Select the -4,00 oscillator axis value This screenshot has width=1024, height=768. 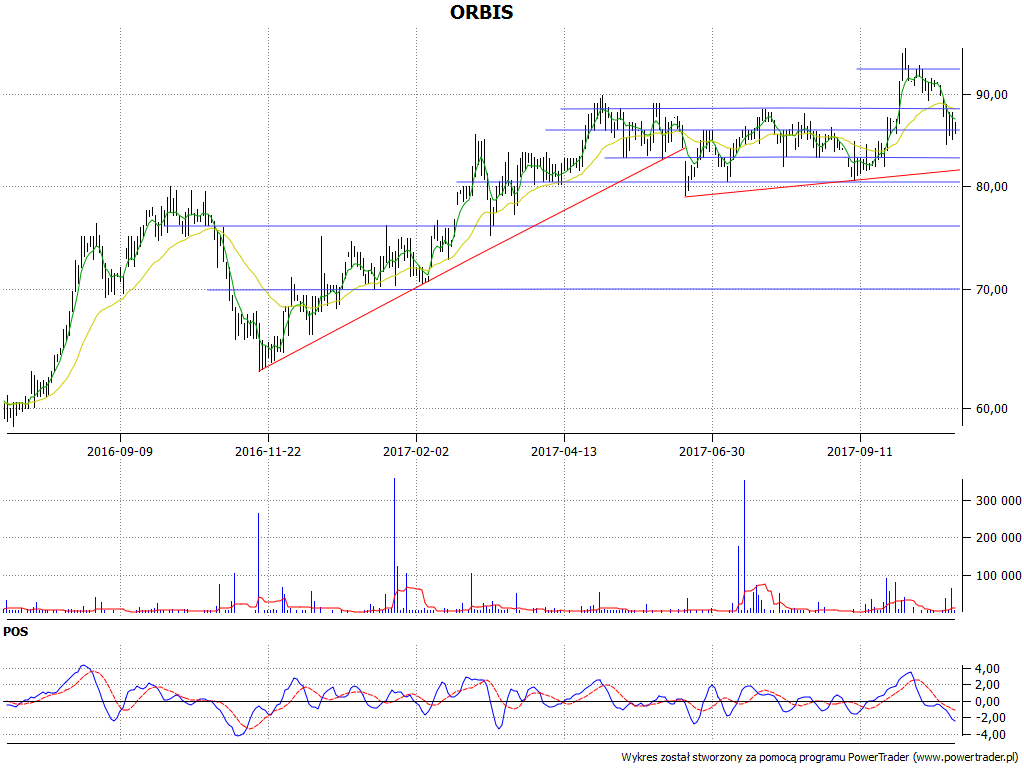point(992,735)
